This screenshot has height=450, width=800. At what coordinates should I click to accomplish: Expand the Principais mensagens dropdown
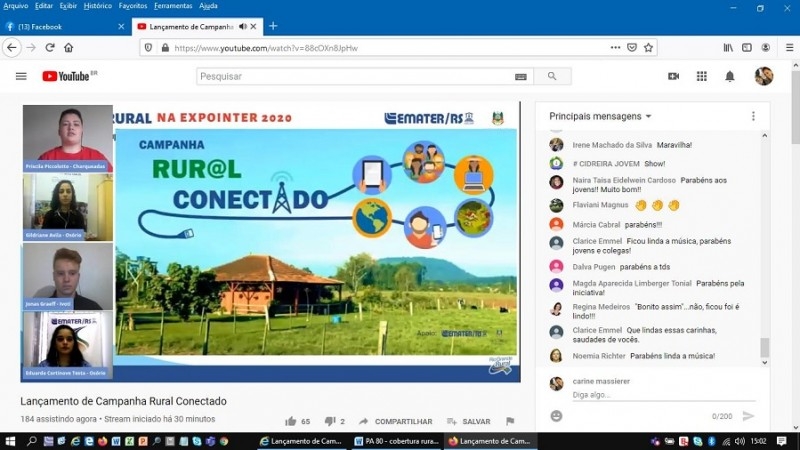coord(600,116)
